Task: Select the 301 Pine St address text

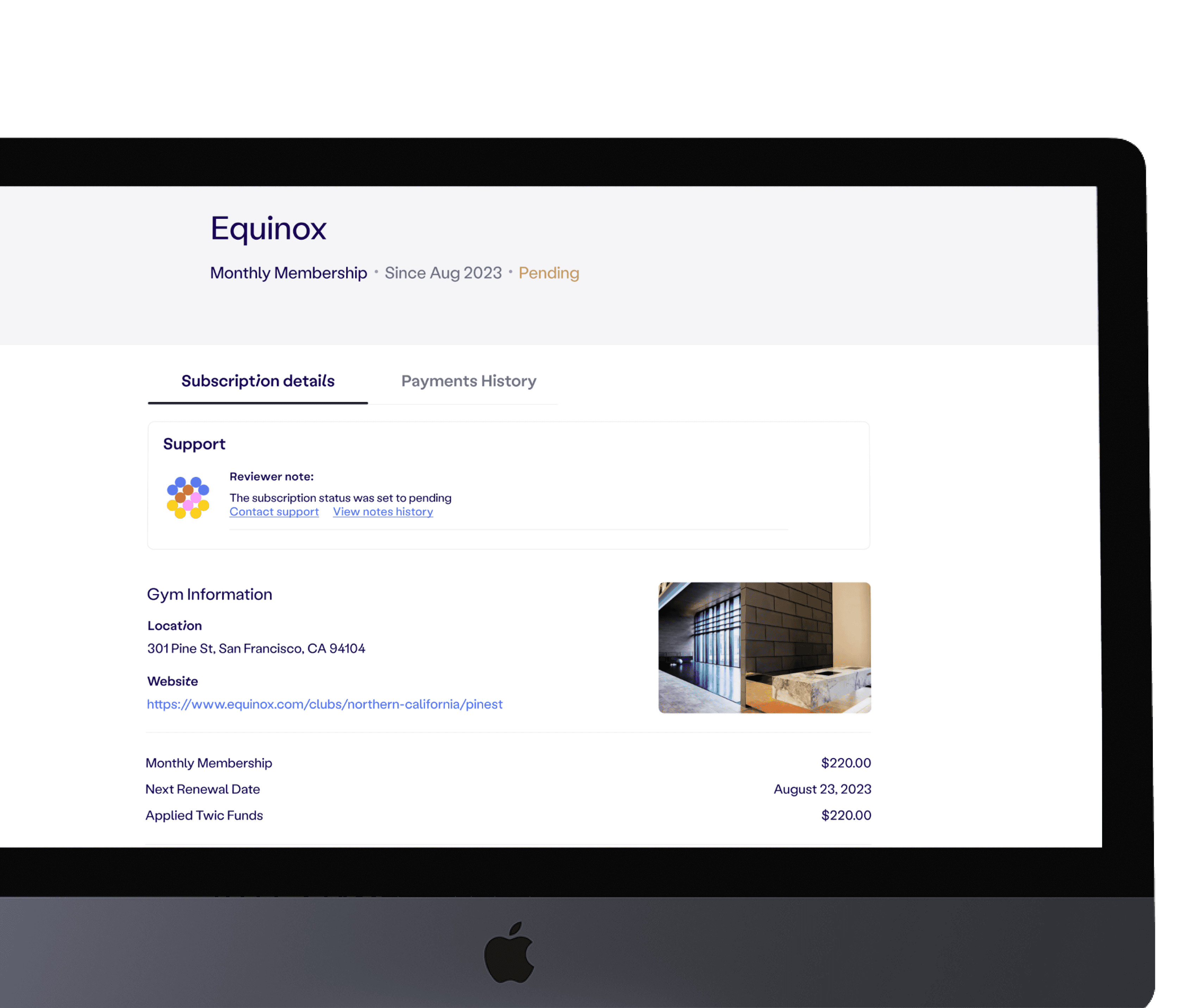Action: click(x=256, y=649)
